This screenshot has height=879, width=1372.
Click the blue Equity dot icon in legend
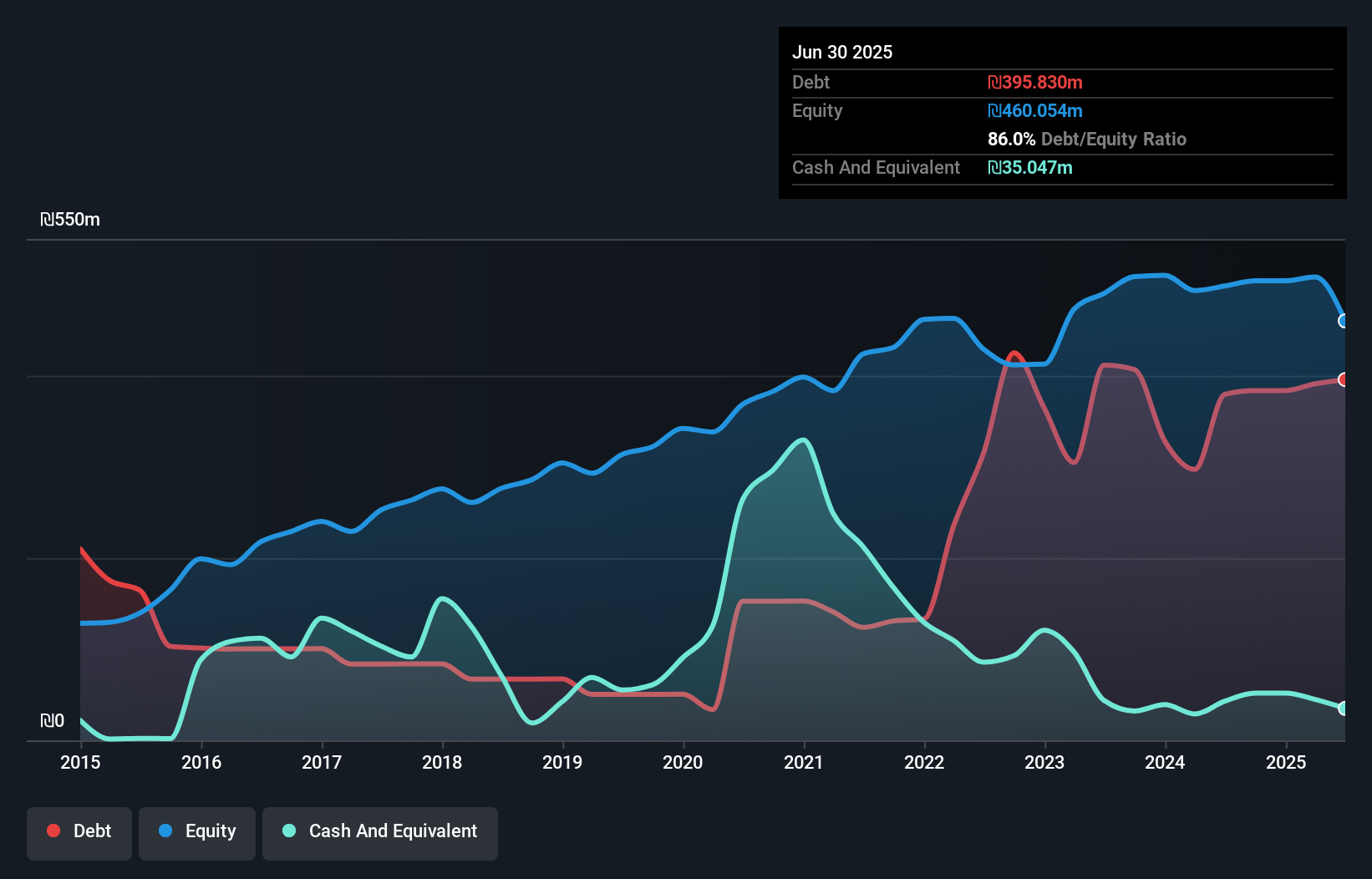pyautogui.click(x=167, y=831)
